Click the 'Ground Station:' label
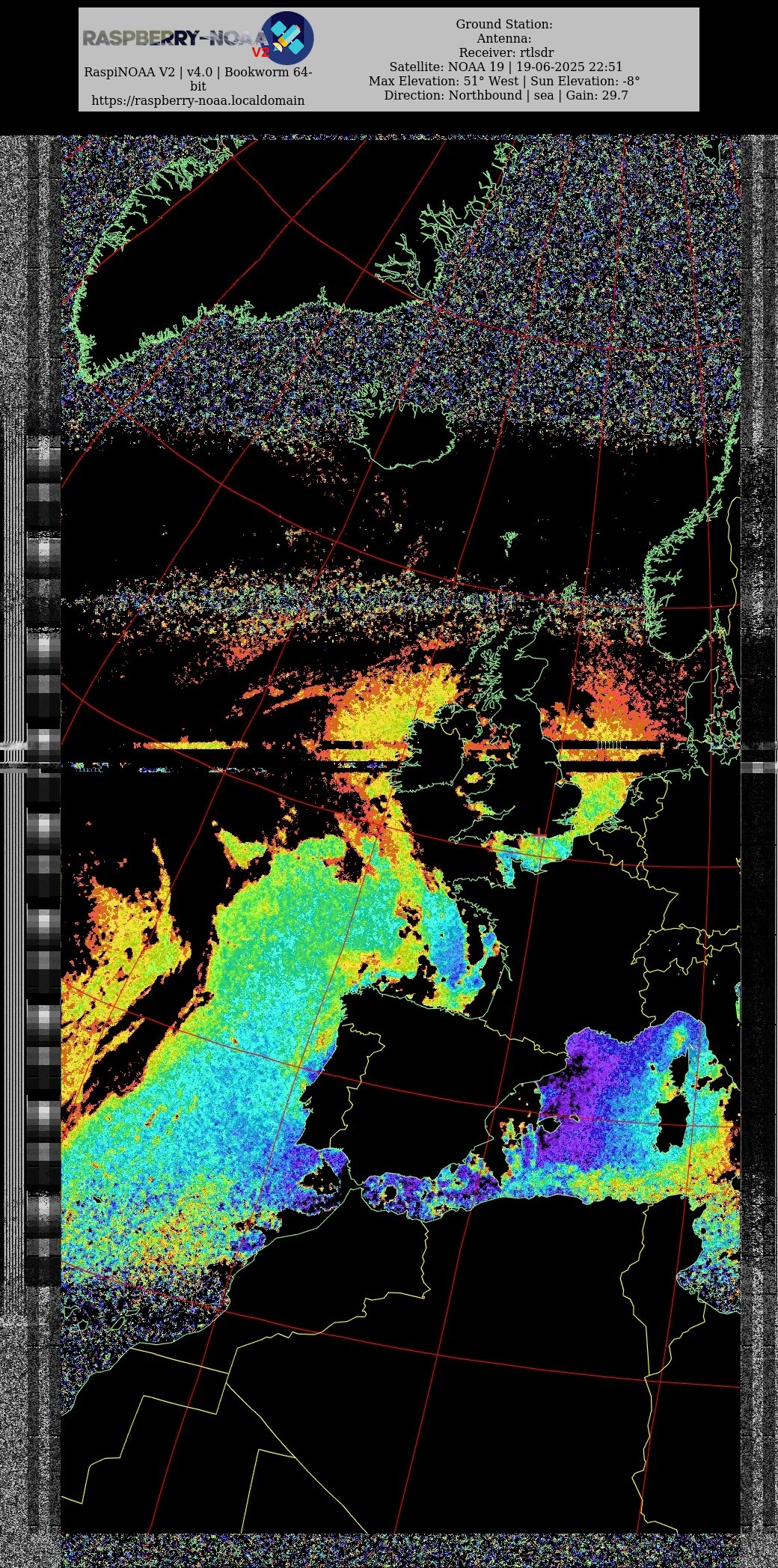The image size is (778, 1568). click(x=504, y=24)
